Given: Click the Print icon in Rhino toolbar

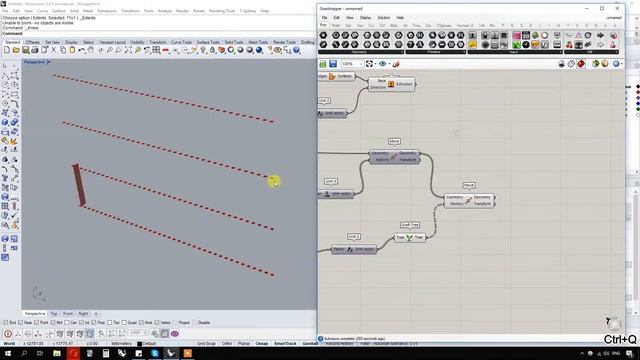Looking at the screenshot, I should [x=35, y=50].
